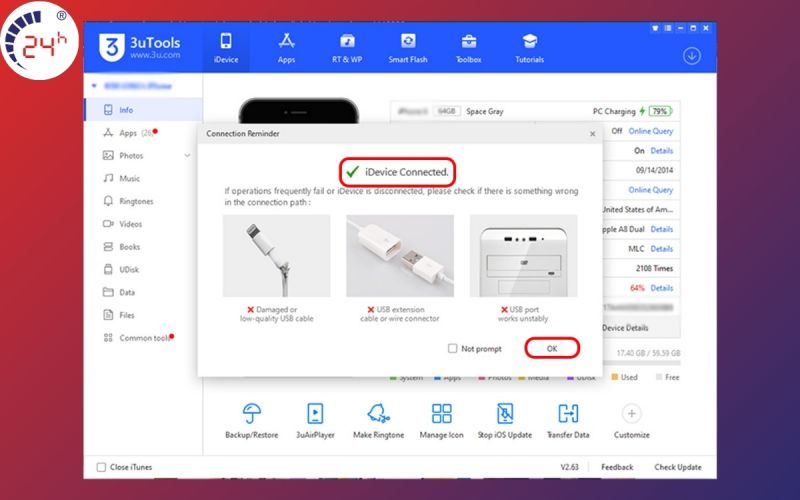Select Apps (26) in the sidebar
The width and height of the screenshot is (800, 500).
143,133
